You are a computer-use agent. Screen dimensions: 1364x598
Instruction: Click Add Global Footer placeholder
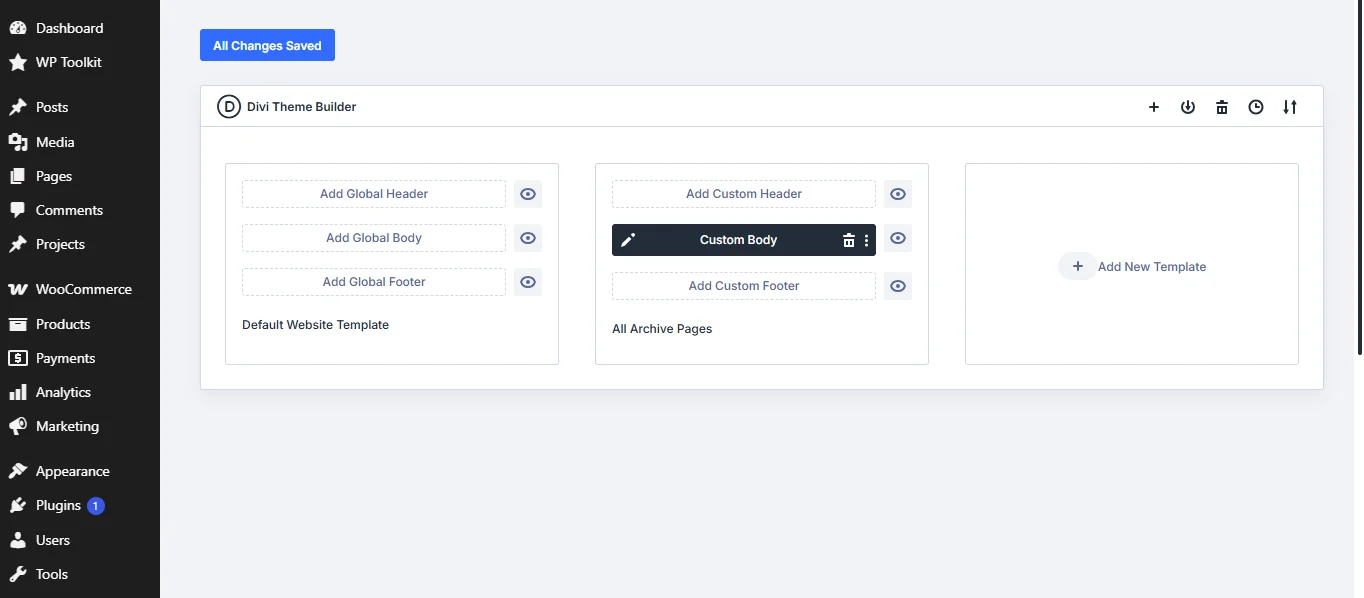(x=374, y=282)
